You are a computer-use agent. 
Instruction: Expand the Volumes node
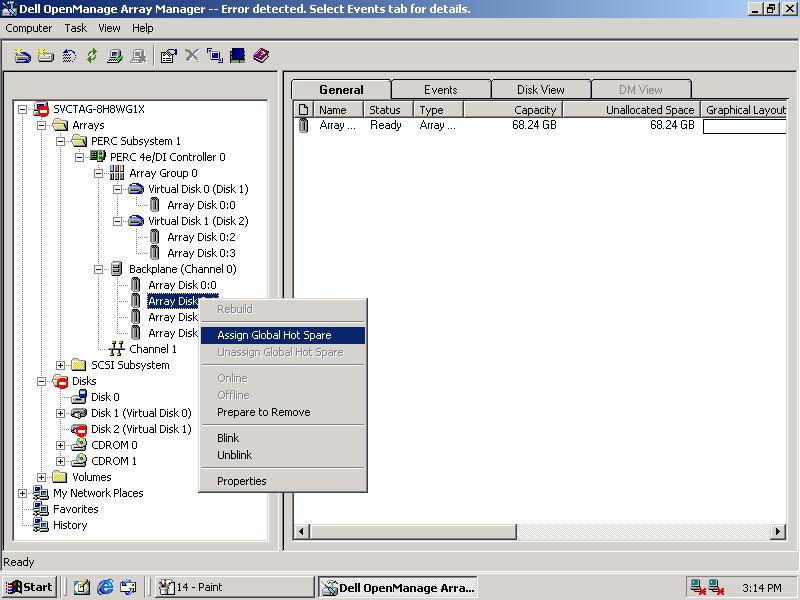41,477
